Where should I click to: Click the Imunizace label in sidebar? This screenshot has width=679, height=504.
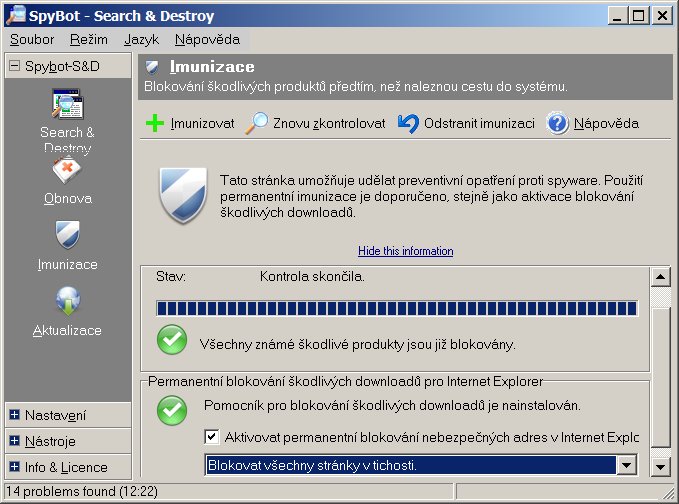click(68, 264)
